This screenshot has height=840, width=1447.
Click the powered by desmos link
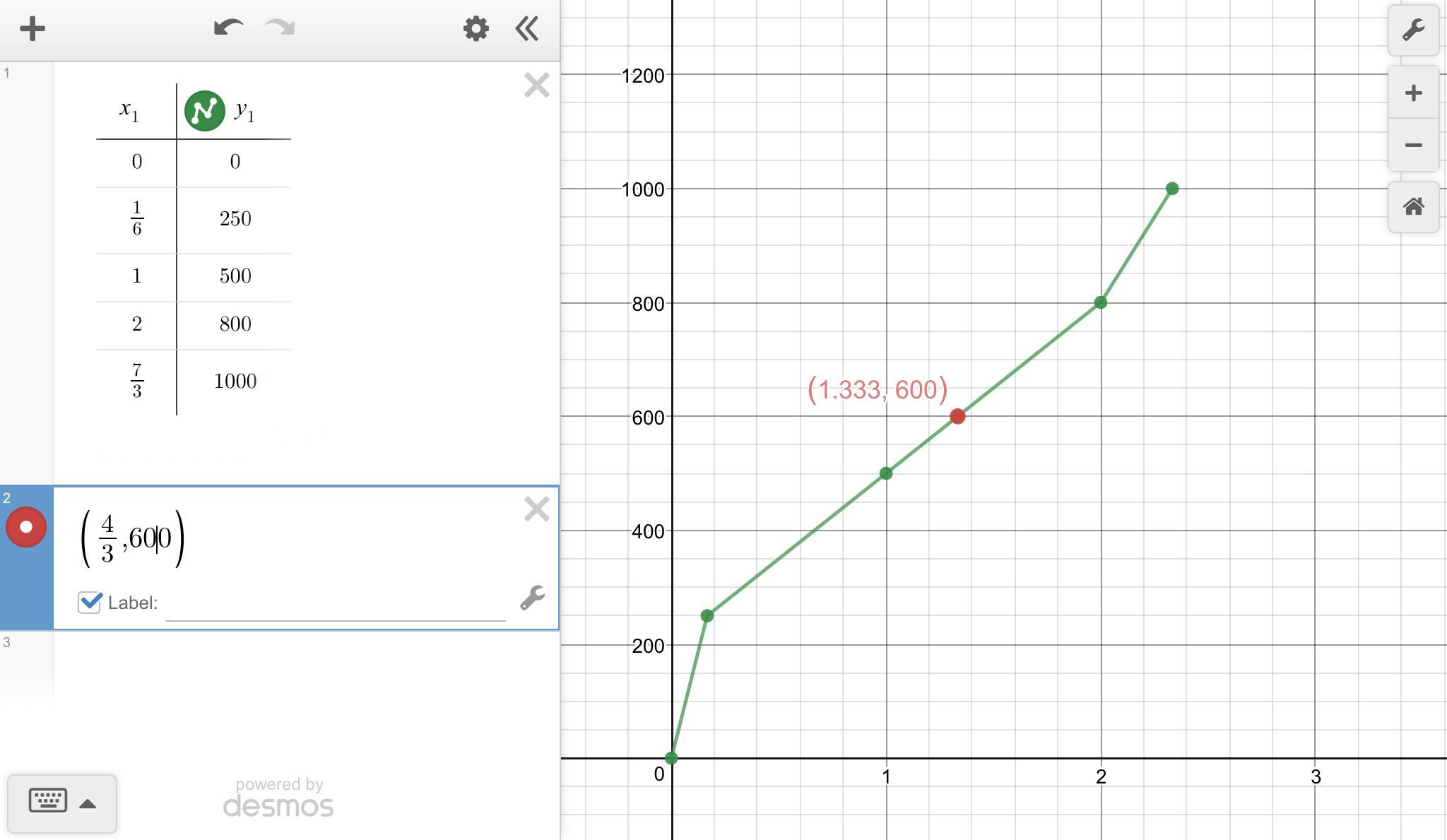pos(278,798)
